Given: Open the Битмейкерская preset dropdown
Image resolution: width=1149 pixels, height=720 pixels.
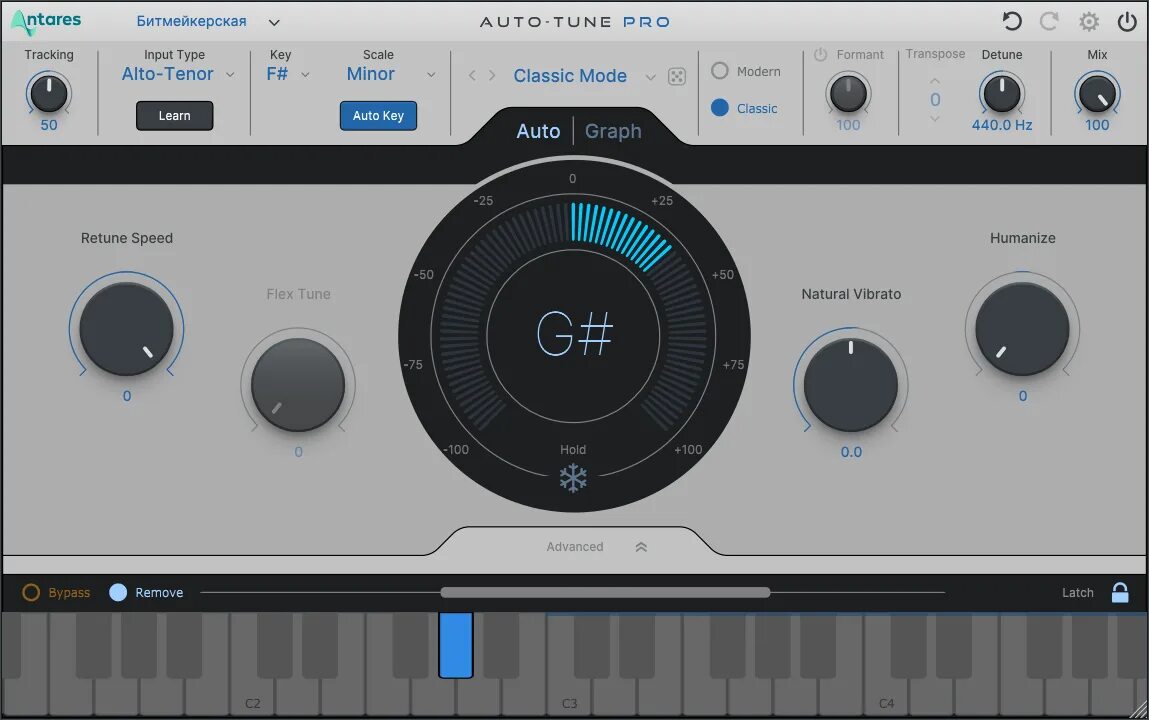Looking at the screenshot, I should (x=208, y=21).
